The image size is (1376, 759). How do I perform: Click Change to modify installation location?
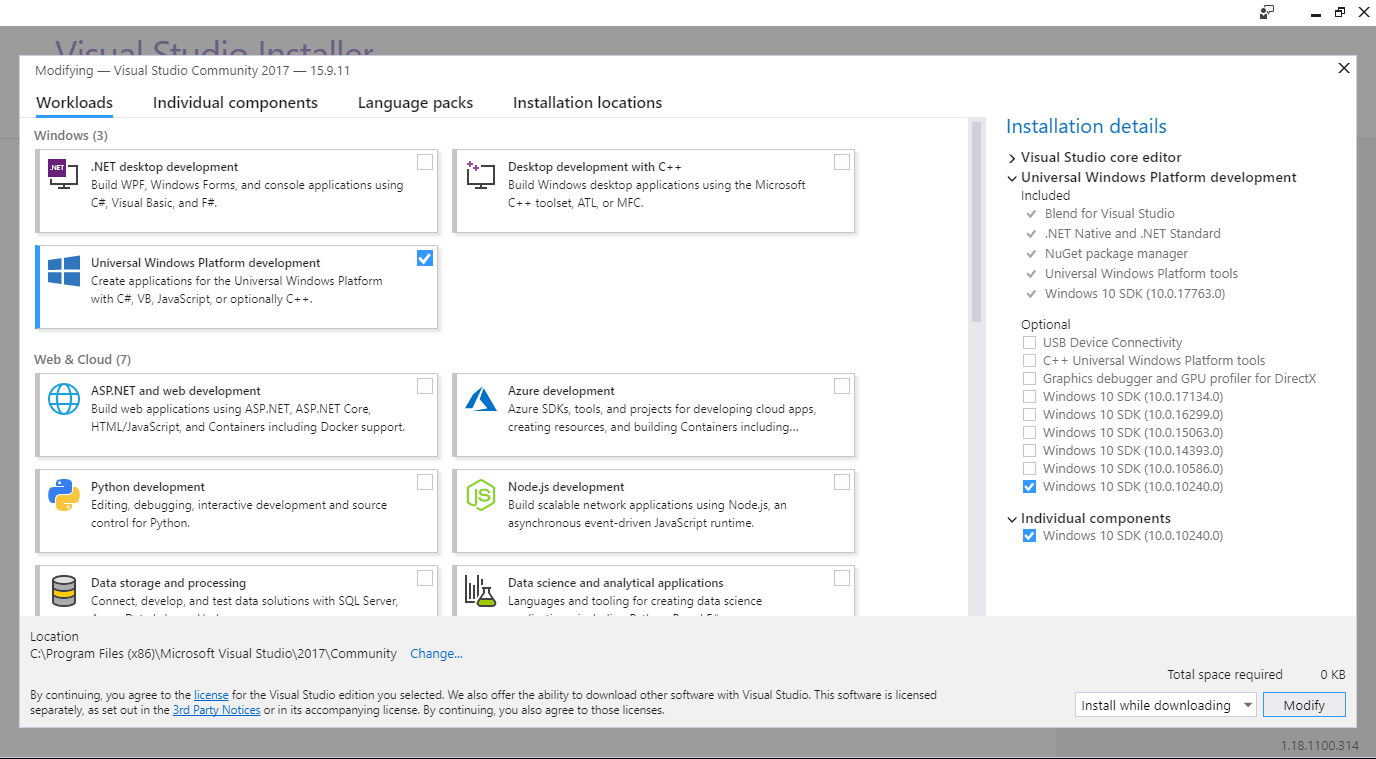(x=436, y=653)
